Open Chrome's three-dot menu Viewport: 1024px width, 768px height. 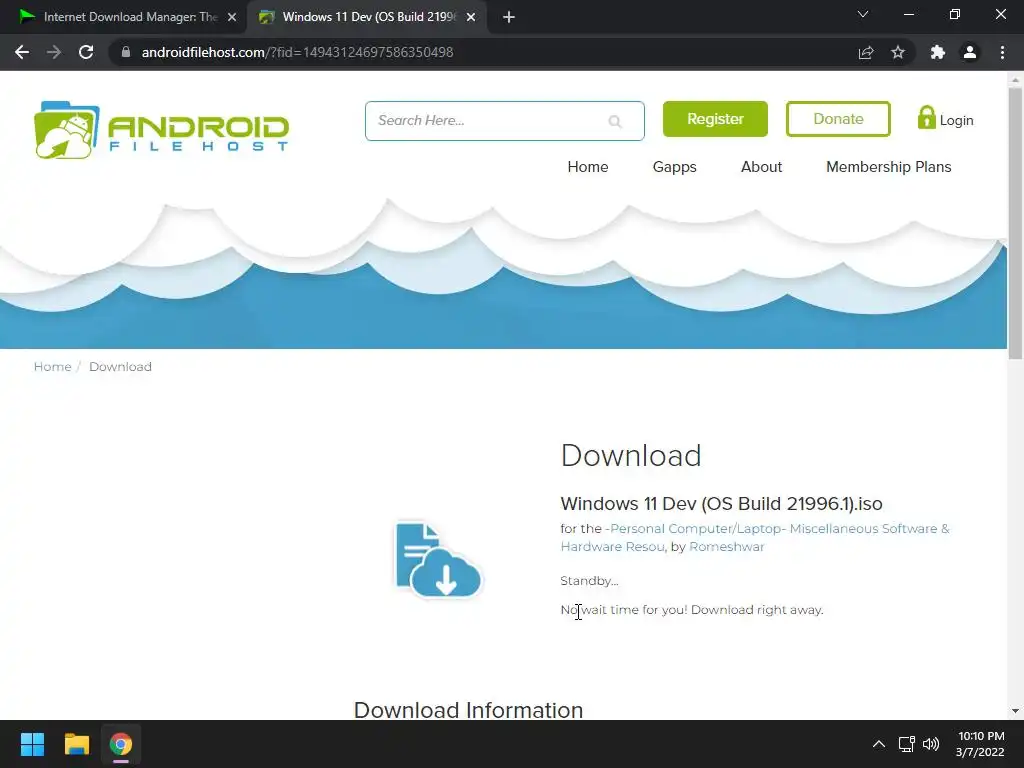pos(1002,52)
